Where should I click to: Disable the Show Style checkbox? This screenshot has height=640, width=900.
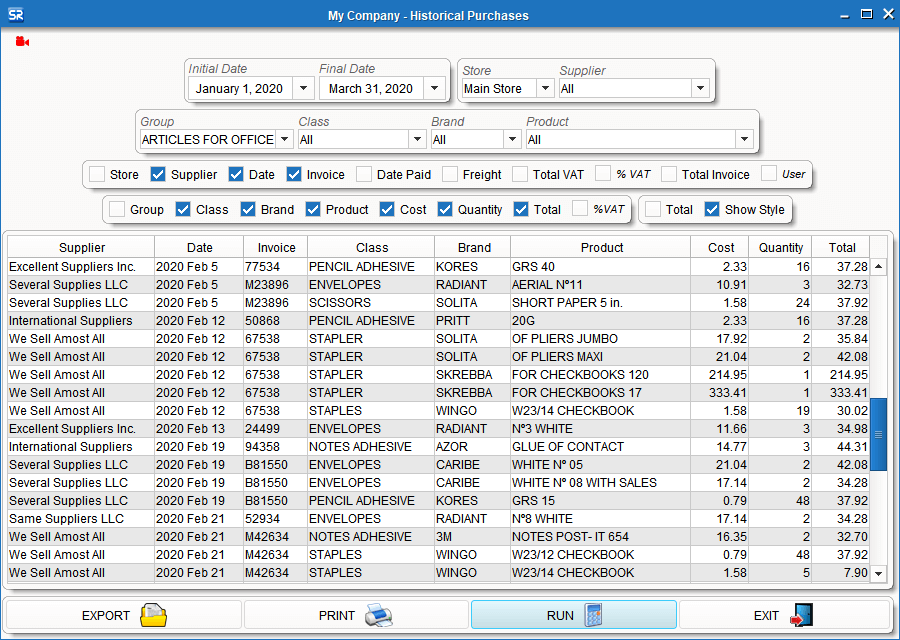coord(712,209)
